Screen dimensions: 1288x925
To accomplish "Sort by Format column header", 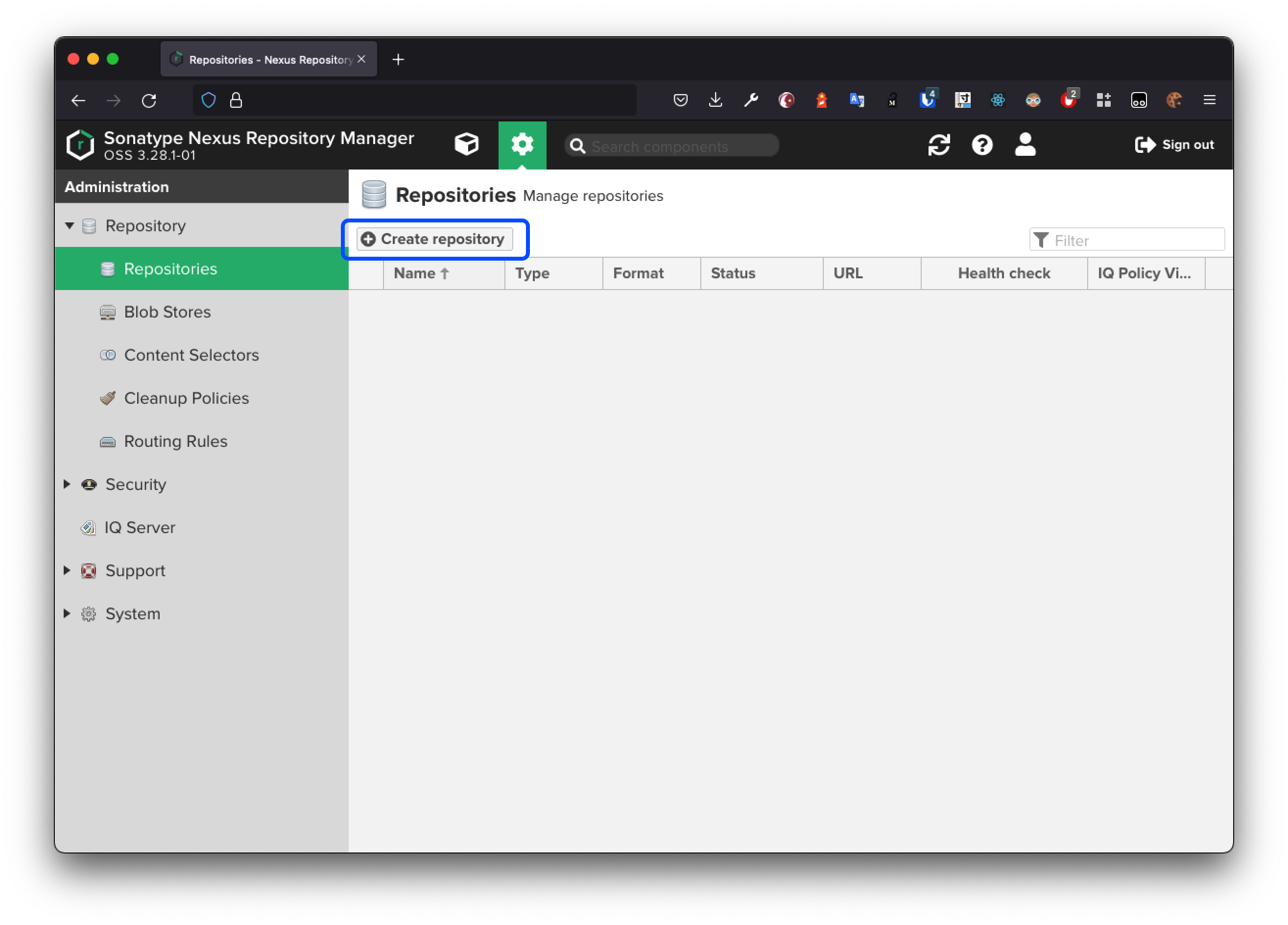I will tap(651, 273).
